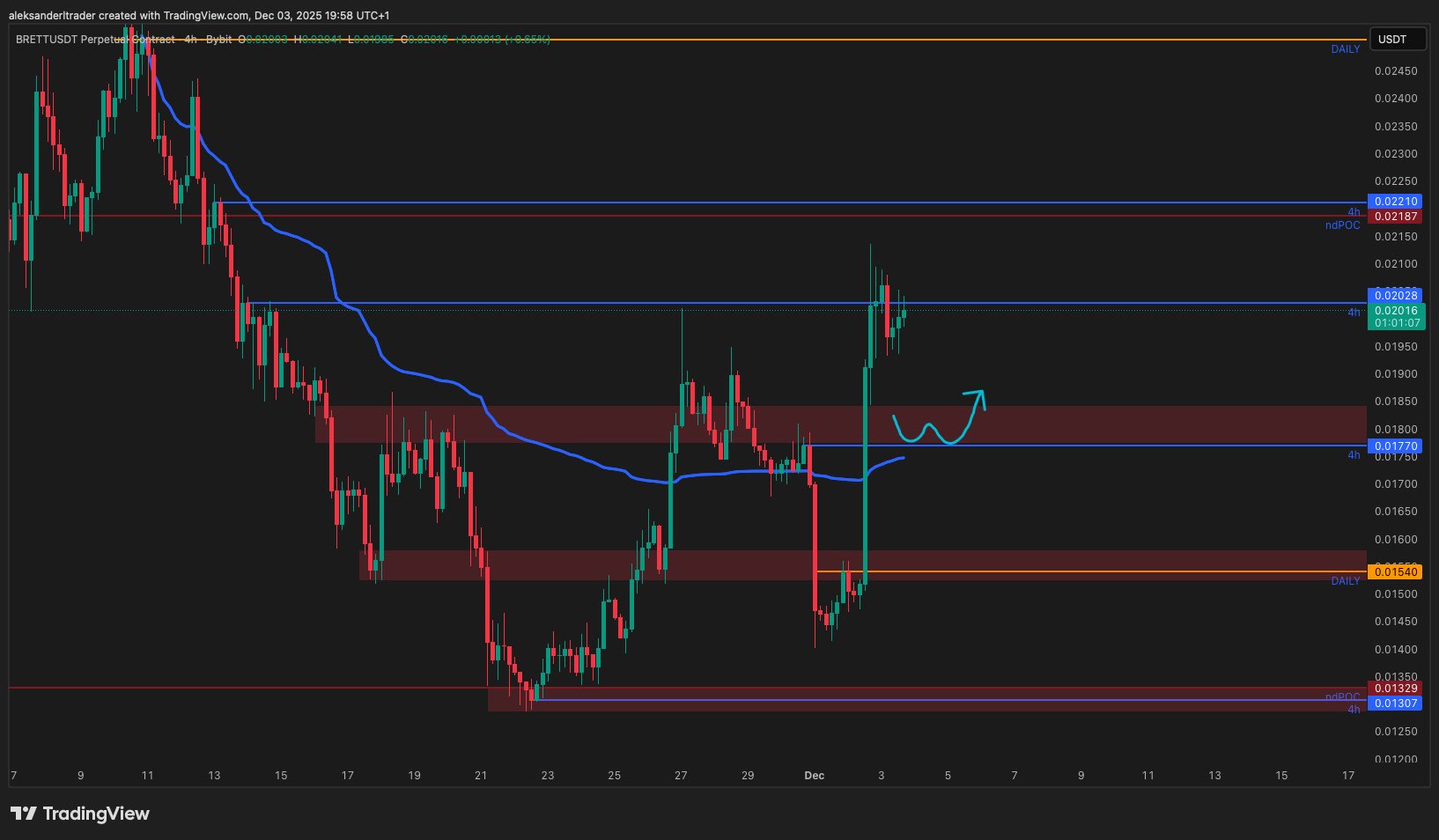Select the 0.02210 blue price label
This screenshot has height=840, width=1439.
click(x=1396, y=202)
